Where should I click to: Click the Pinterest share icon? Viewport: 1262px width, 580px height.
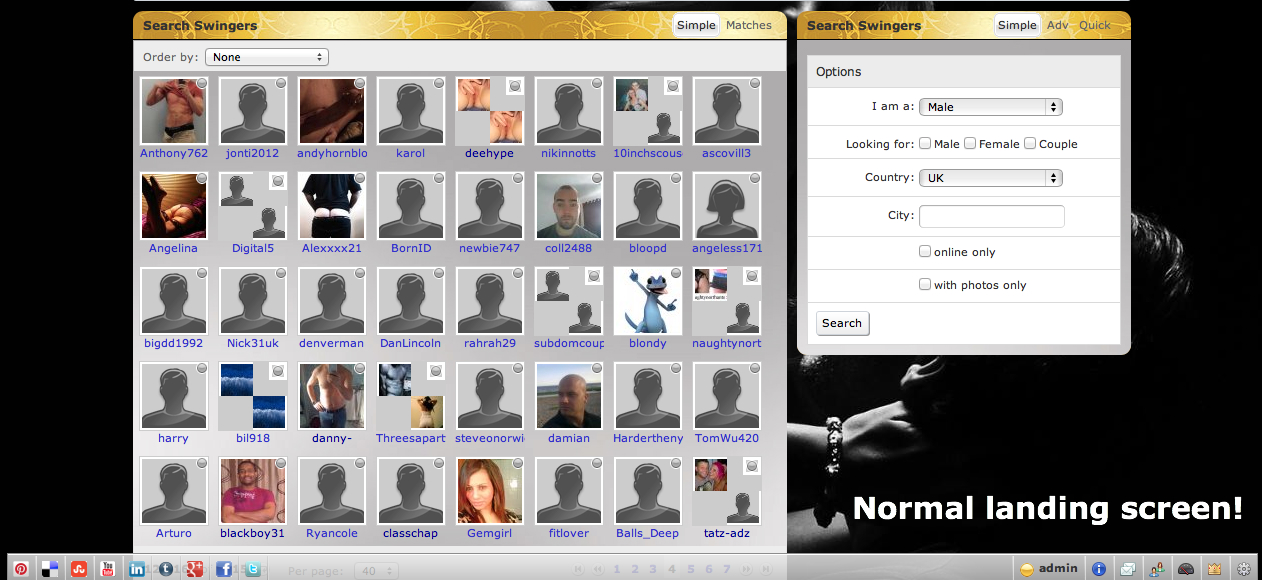(20, 569)
